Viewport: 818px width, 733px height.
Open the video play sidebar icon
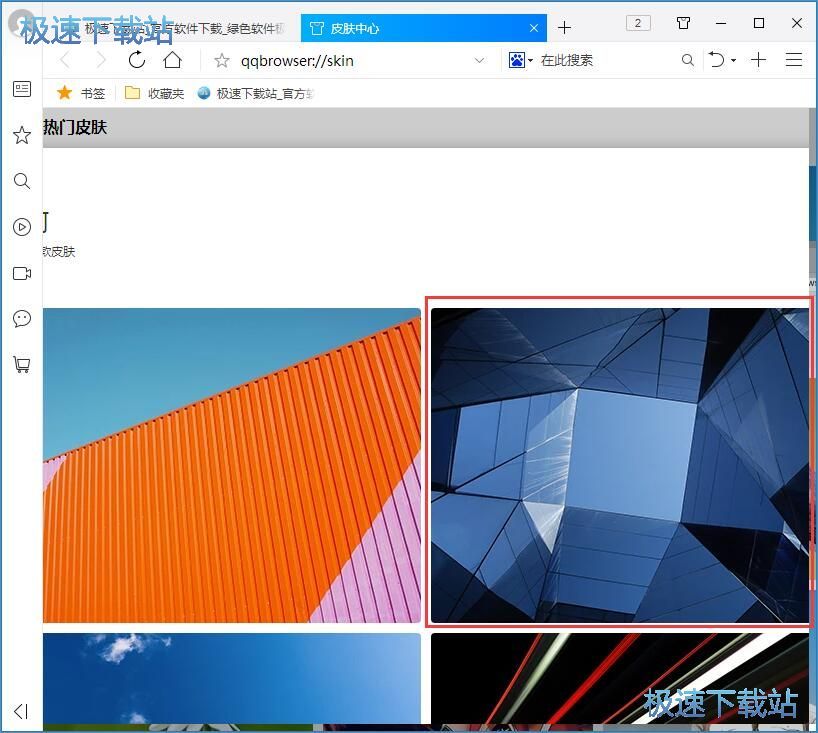pyautogui.click(x=21, y=227)
